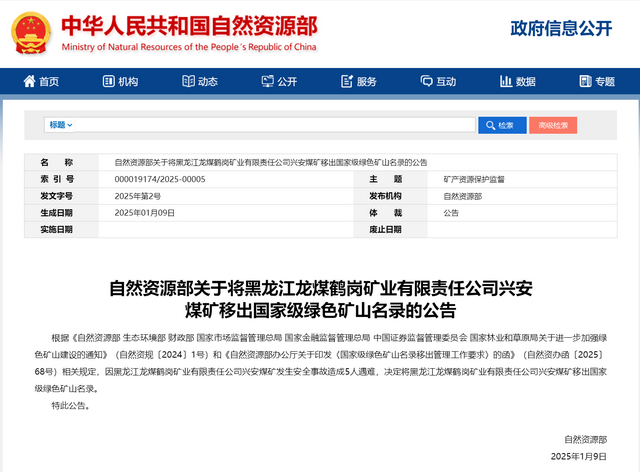Click the date 2025年1月9日 at bottom
This screenshot has height=472, width=640.
pyautogui.click(x=579, y=456)
